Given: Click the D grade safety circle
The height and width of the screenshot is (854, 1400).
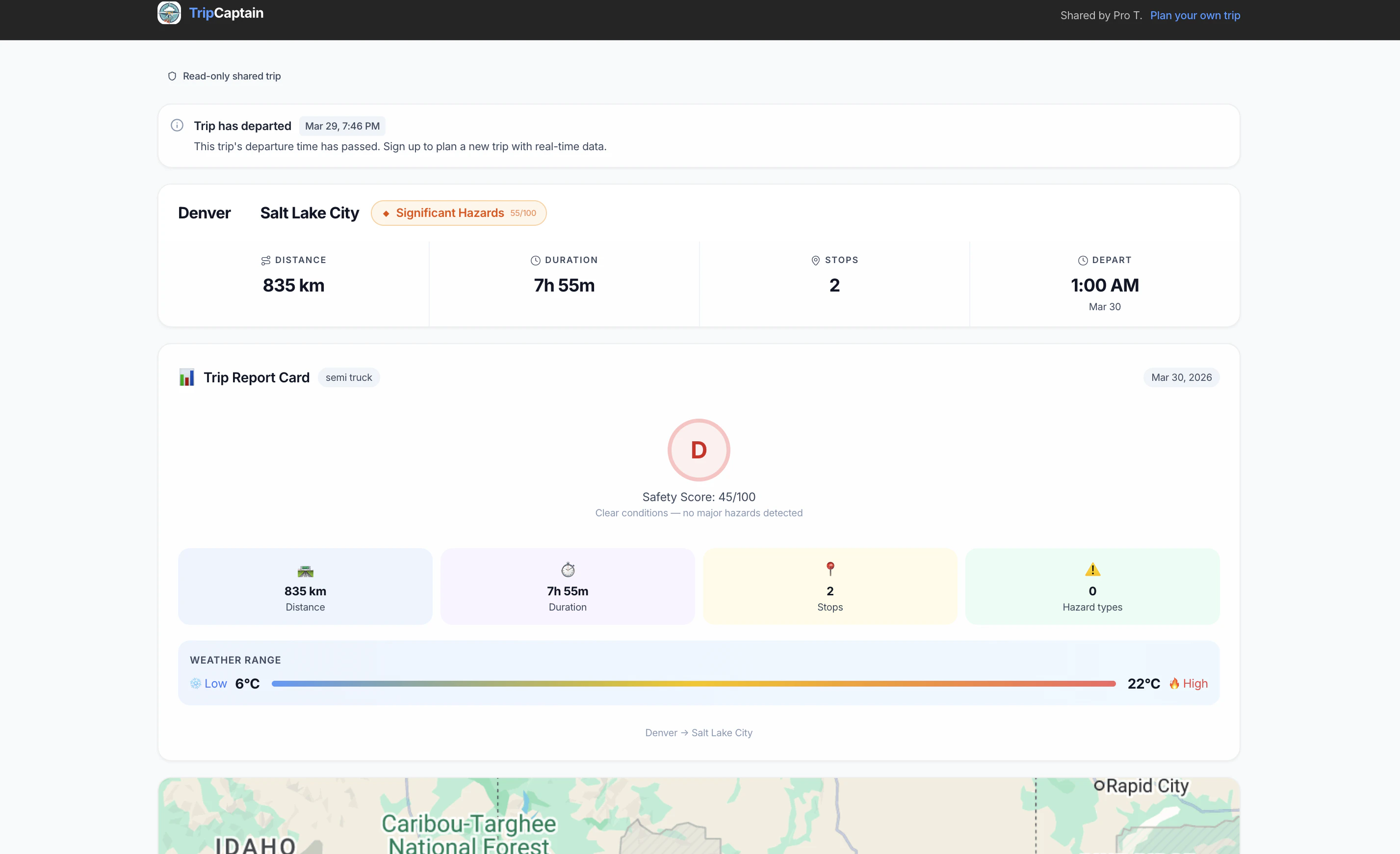Looking at the screenshot, I should point(699,450).
